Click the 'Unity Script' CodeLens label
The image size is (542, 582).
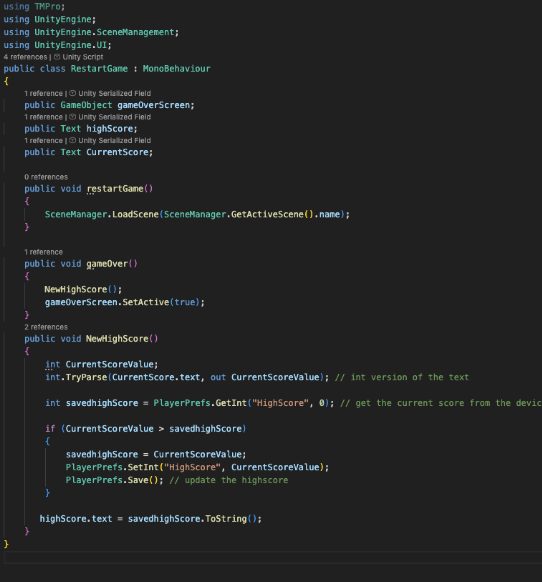click(82, 57)
